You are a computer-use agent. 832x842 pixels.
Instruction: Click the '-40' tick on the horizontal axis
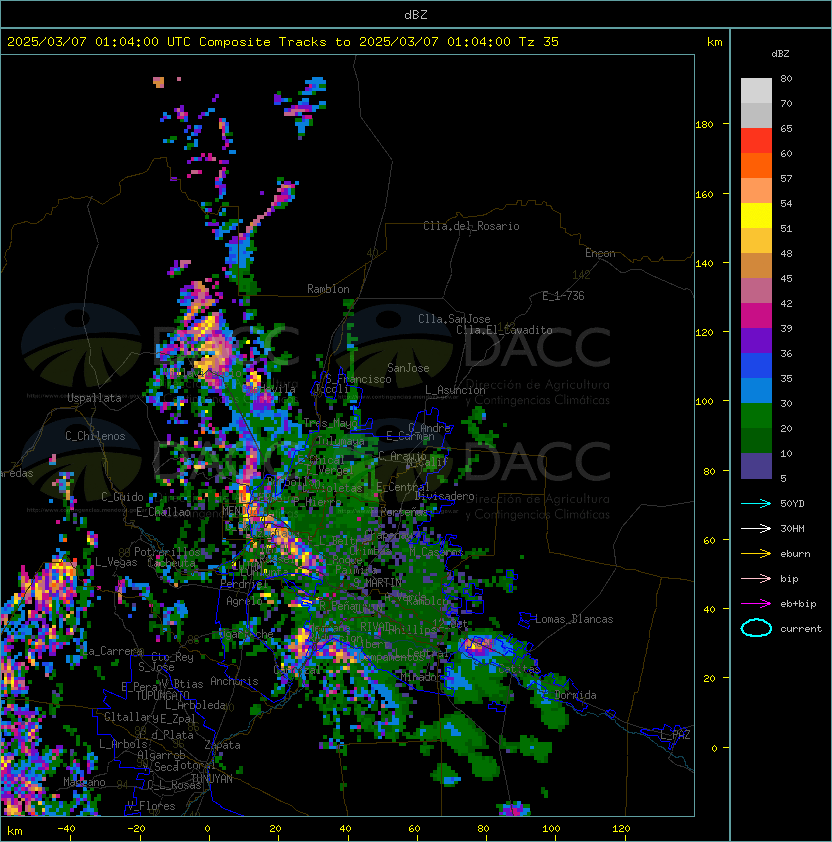pos(67,829)
